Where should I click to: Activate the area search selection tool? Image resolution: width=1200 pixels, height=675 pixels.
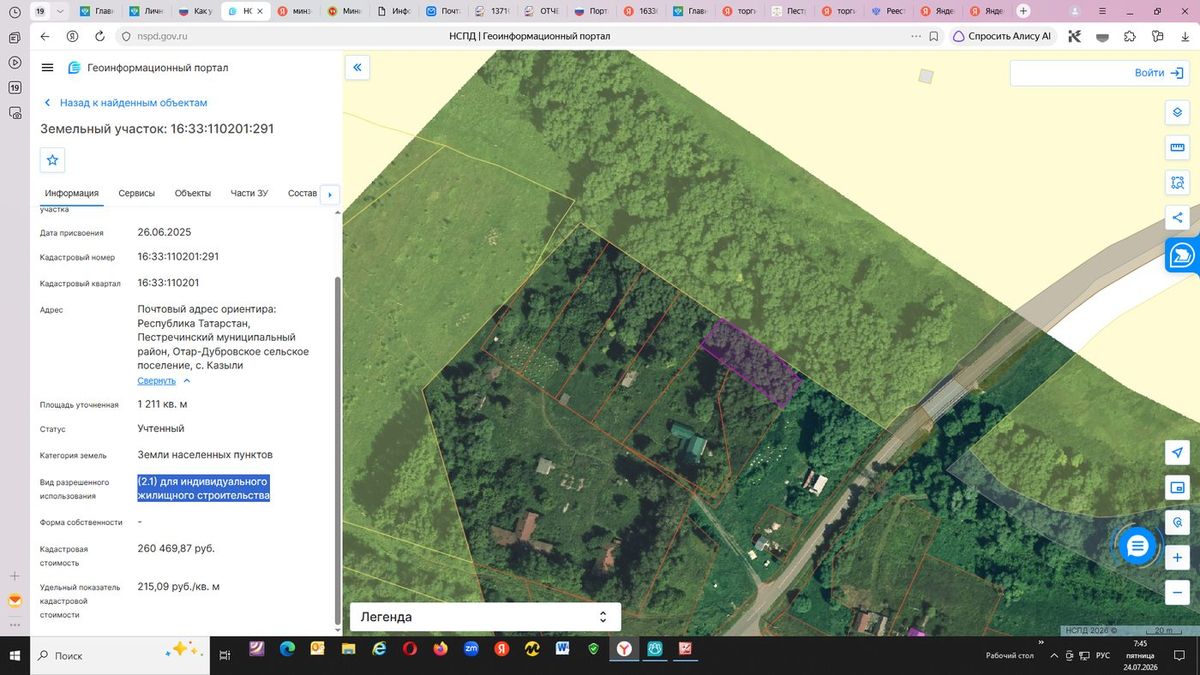1177,182
